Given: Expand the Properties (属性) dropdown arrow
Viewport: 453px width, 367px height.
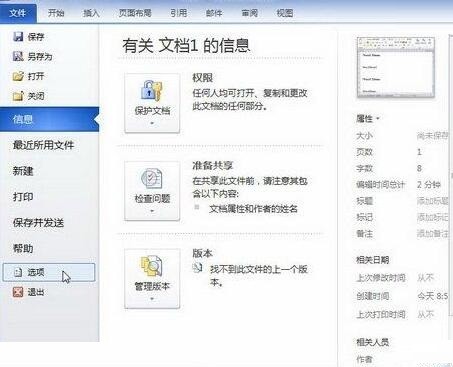Looking at the screenshot, I should (378, 118).
